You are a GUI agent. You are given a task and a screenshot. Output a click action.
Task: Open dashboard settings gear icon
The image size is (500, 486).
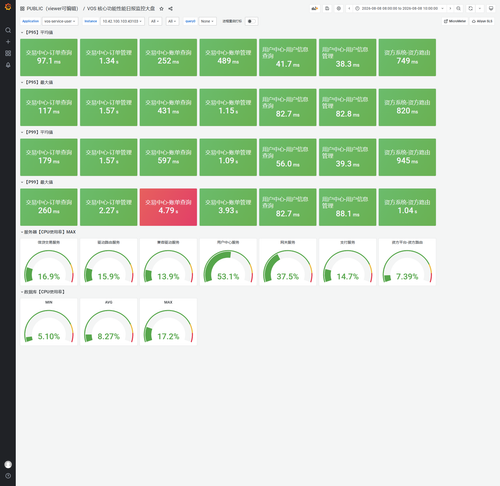tap(339, 8)
